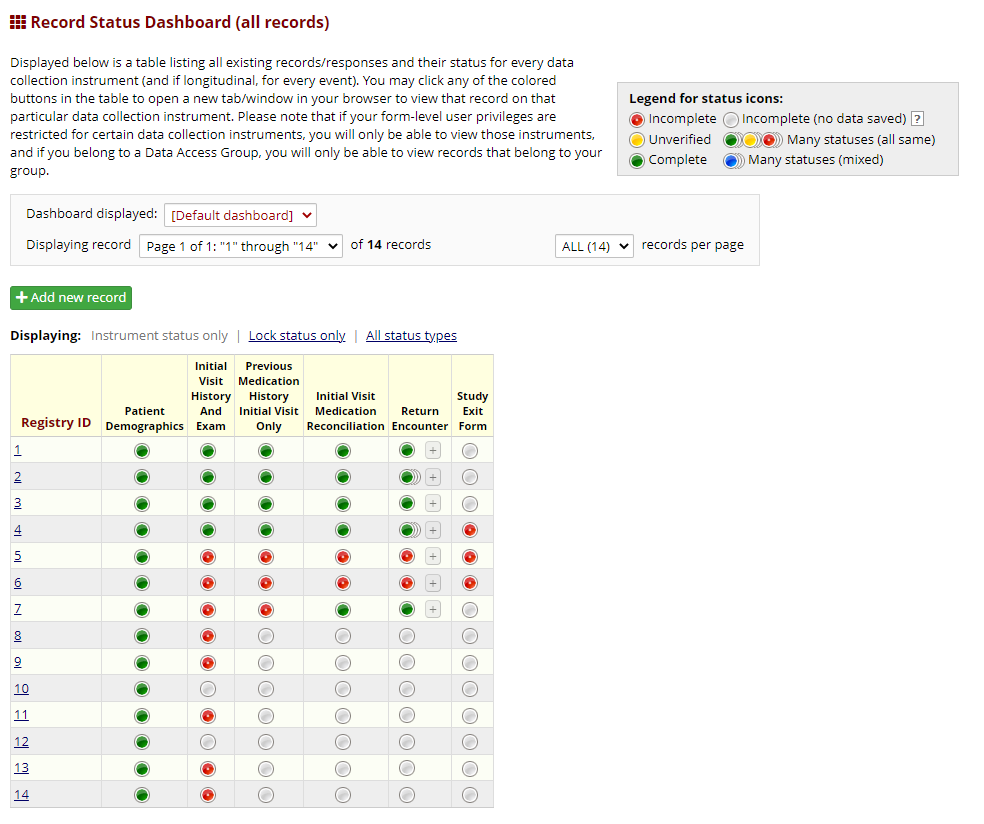The height and width of the screenshot is (824, 984).
Task: Expand the Displaying record page dropdown
Action: [241, 246]
